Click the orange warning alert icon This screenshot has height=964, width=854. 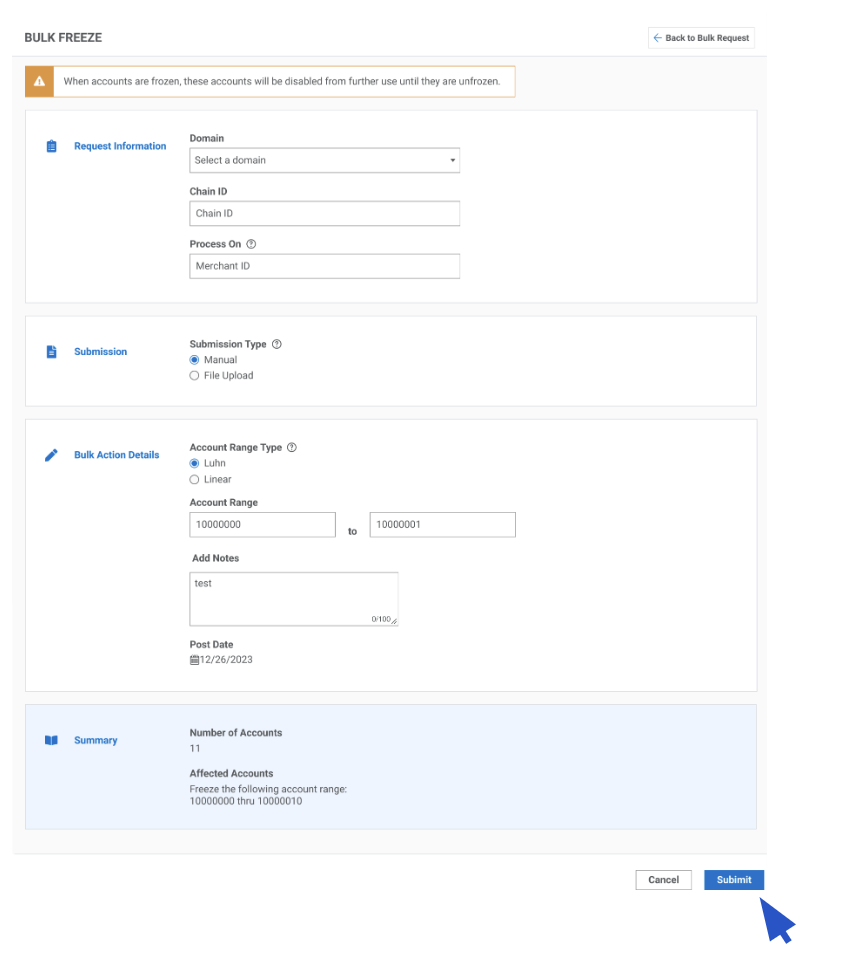point(39,81)
